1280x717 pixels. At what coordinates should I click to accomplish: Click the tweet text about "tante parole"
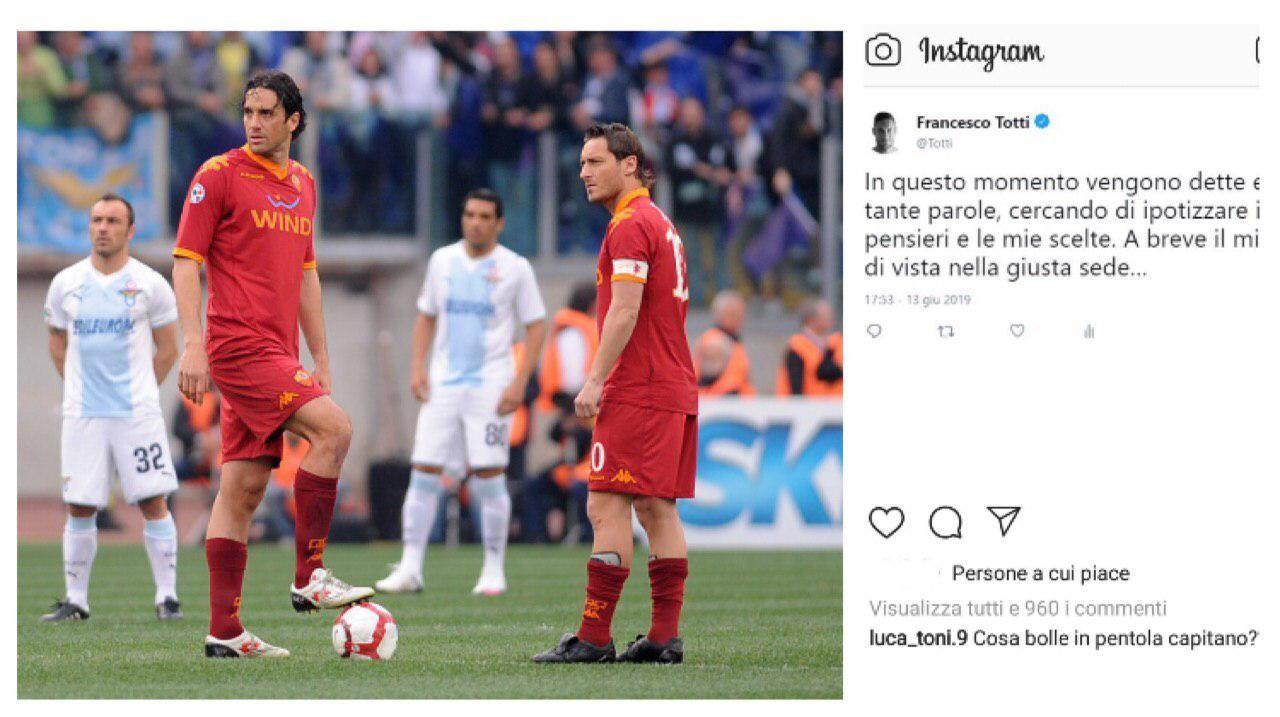click(x=1061, y=226)
